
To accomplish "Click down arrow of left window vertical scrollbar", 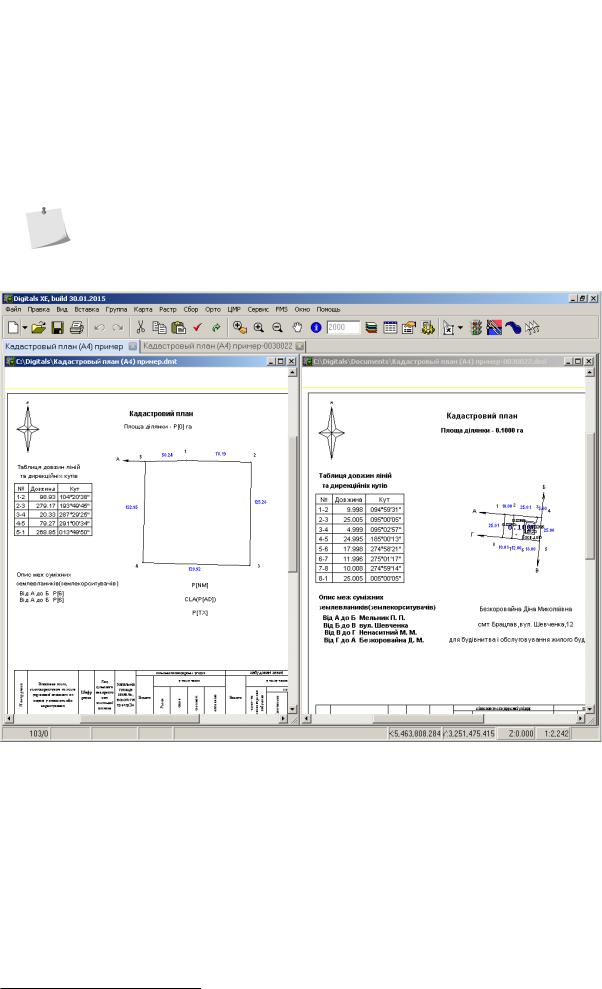I will point(292,709).
